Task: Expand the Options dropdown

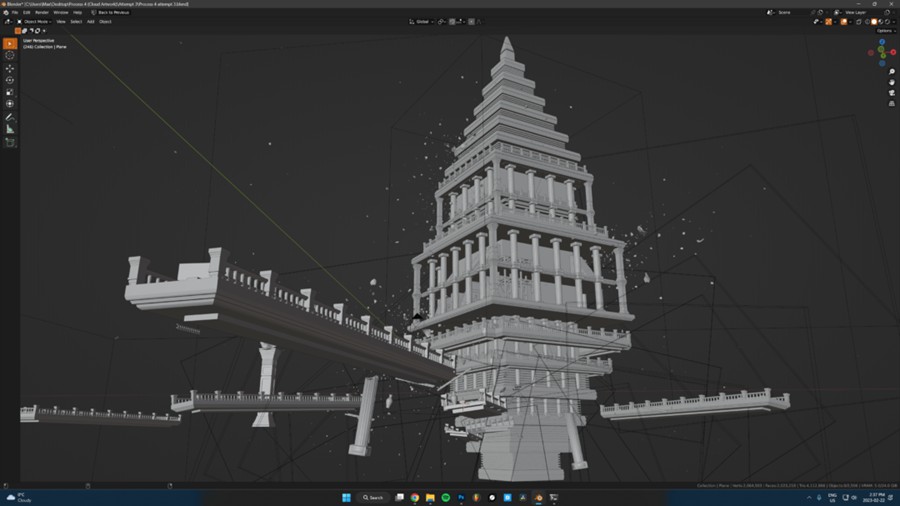Action: pos(885,31)
